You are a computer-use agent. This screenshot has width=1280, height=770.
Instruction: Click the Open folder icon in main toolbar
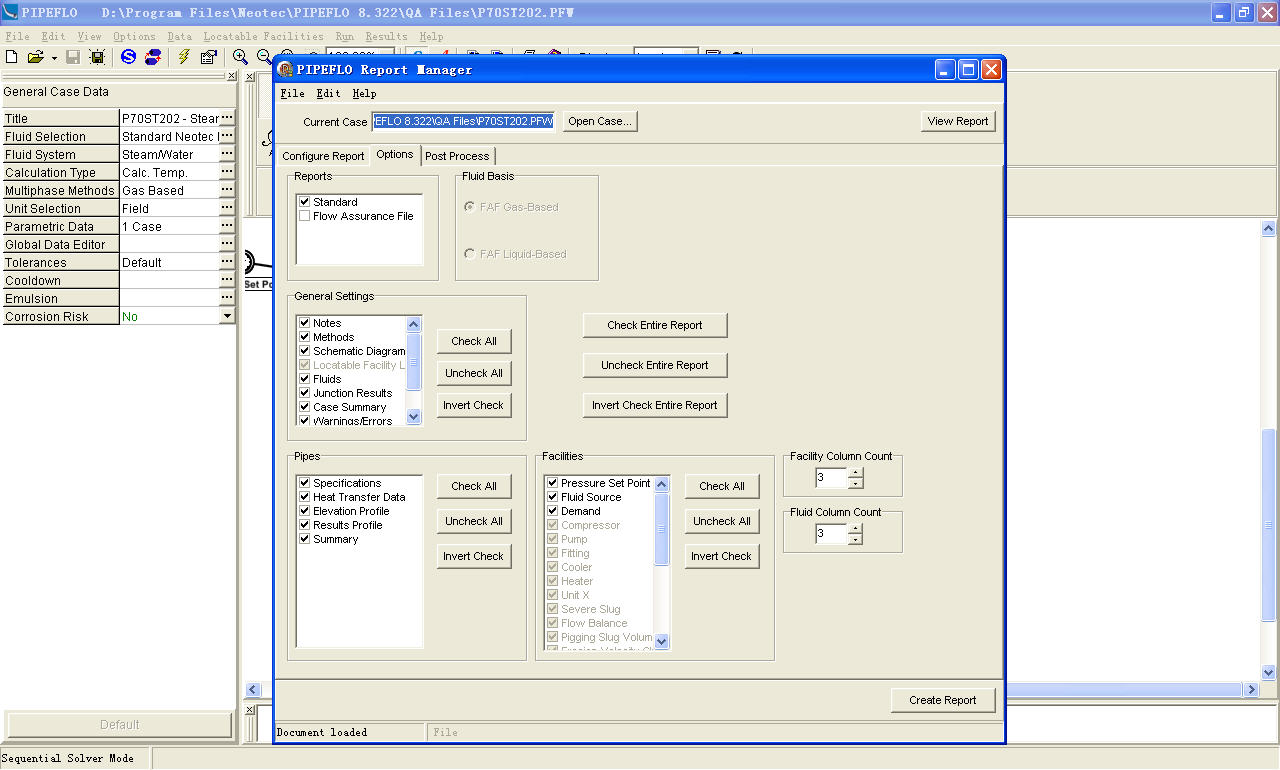36,57
